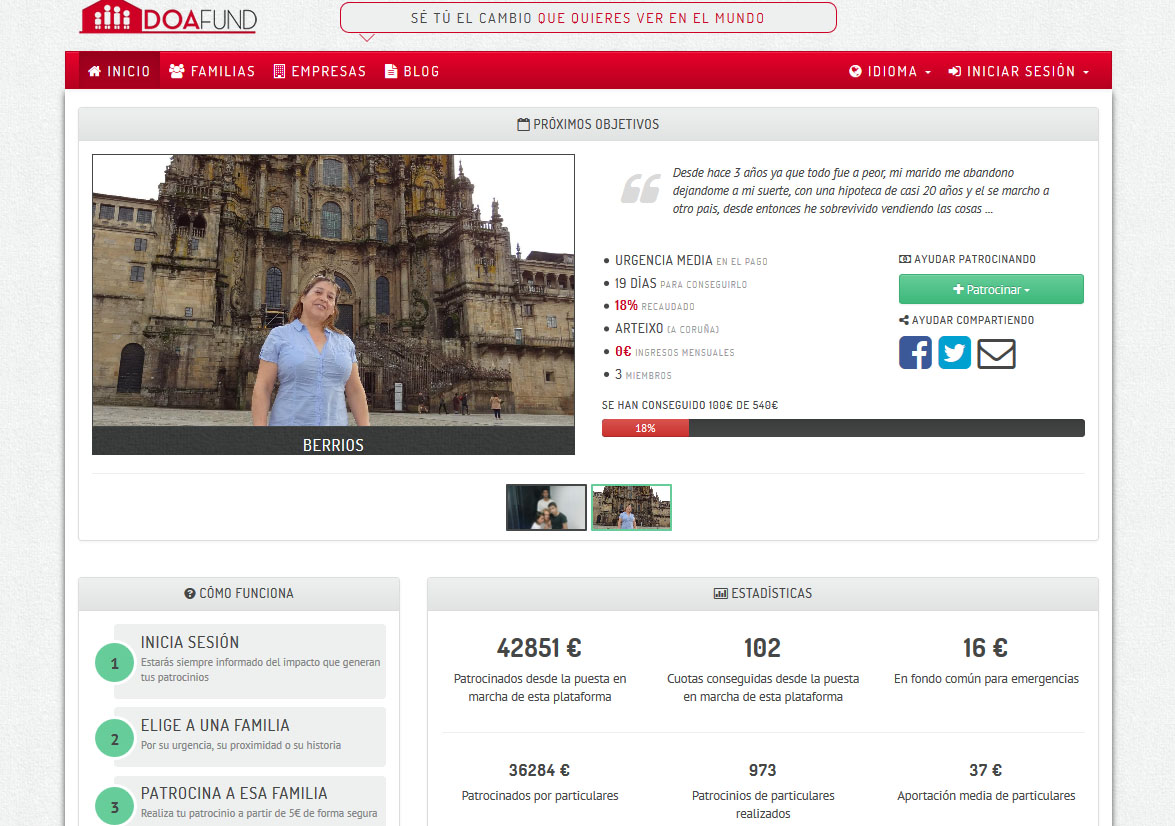Viewport: 1175px width, 826px height.
Task: Click the 37 € average contribution figure
Action: [x=985, y=770]
